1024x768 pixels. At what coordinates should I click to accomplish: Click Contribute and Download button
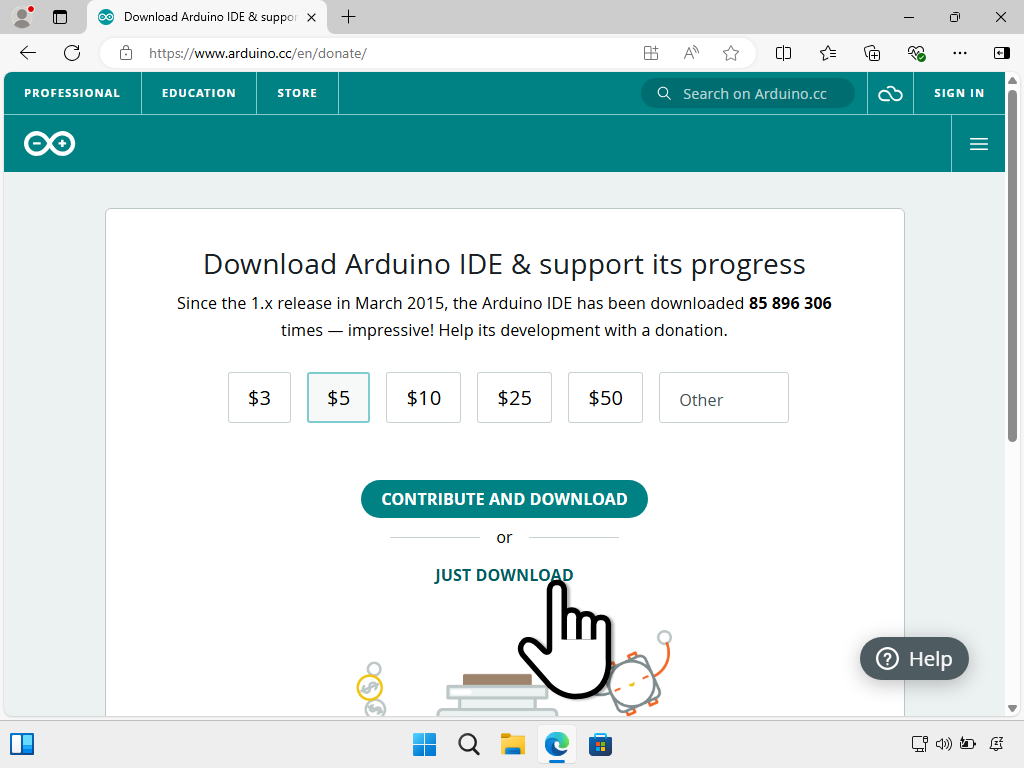pyautogui.click(x=504, y=499)
